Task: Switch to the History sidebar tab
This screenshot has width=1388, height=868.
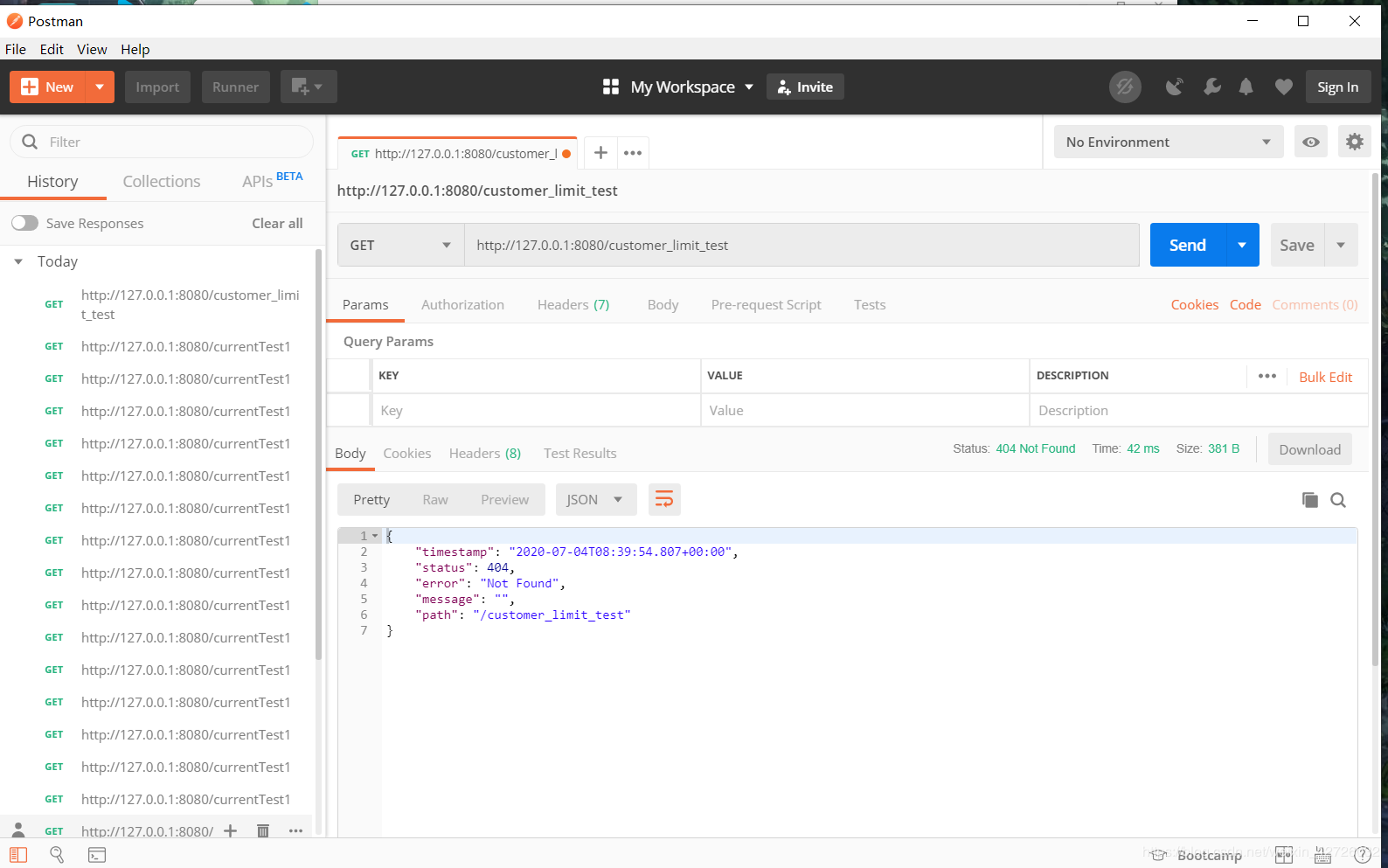Action: [52, 181]
